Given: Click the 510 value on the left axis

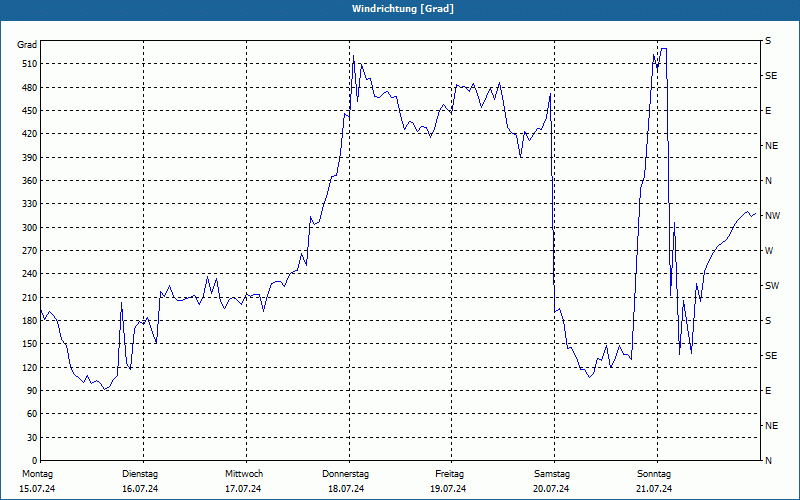Looking at the screenshot, I should 29,64.
